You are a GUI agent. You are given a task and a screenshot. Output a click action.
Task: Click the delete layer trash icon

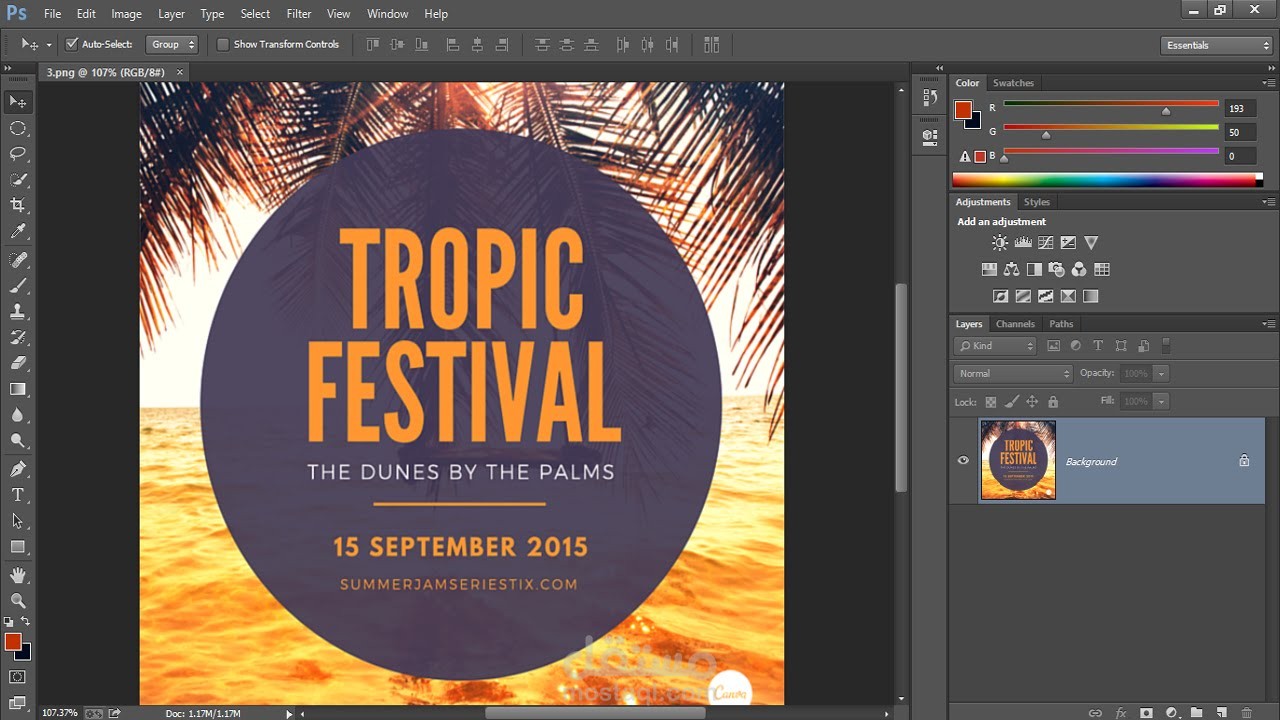click(x=1246, y=713)
